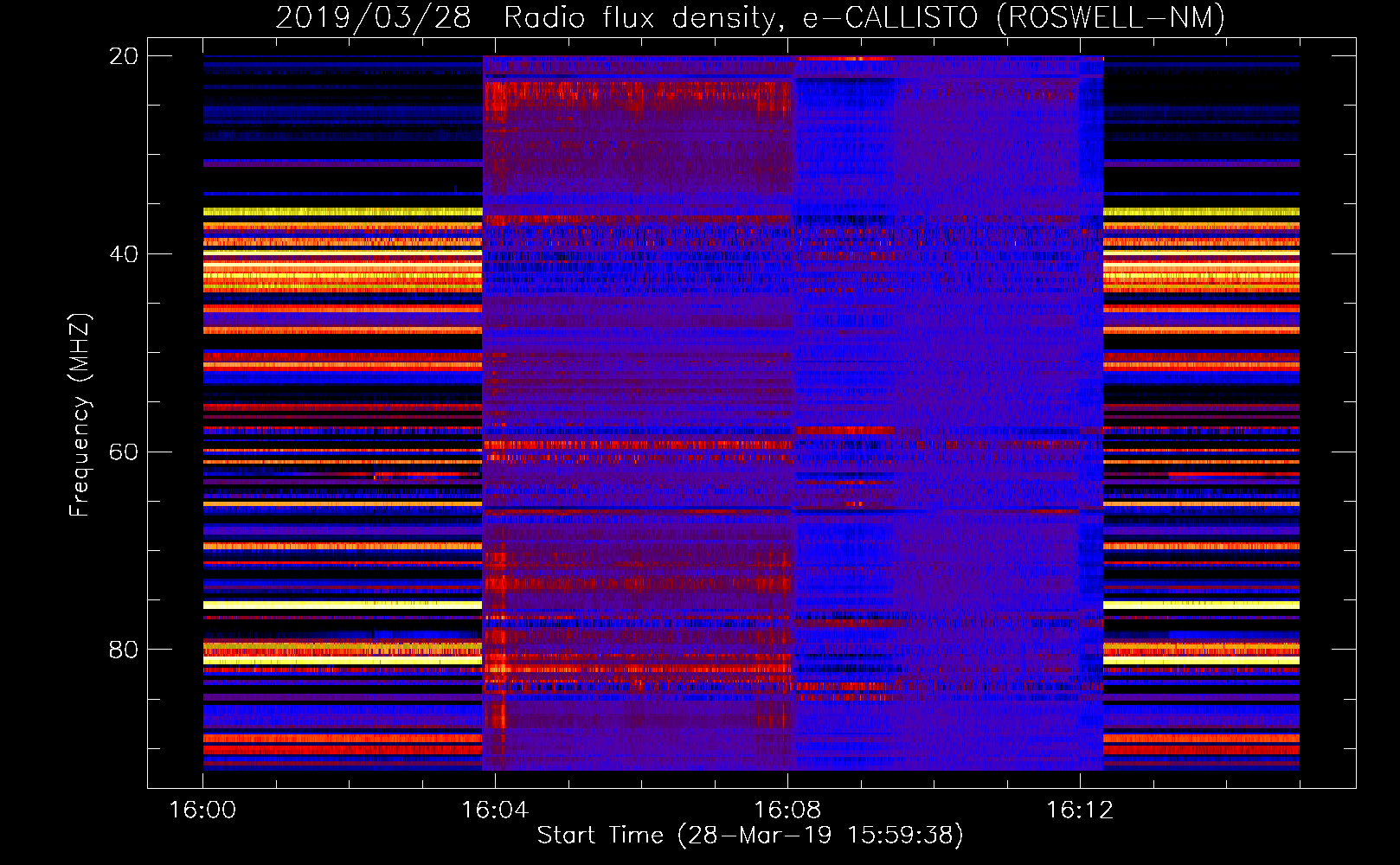
Task: Click the "Frequency (MHZ)" axis label
Action: pyautogui.click(x=80, y=415)
